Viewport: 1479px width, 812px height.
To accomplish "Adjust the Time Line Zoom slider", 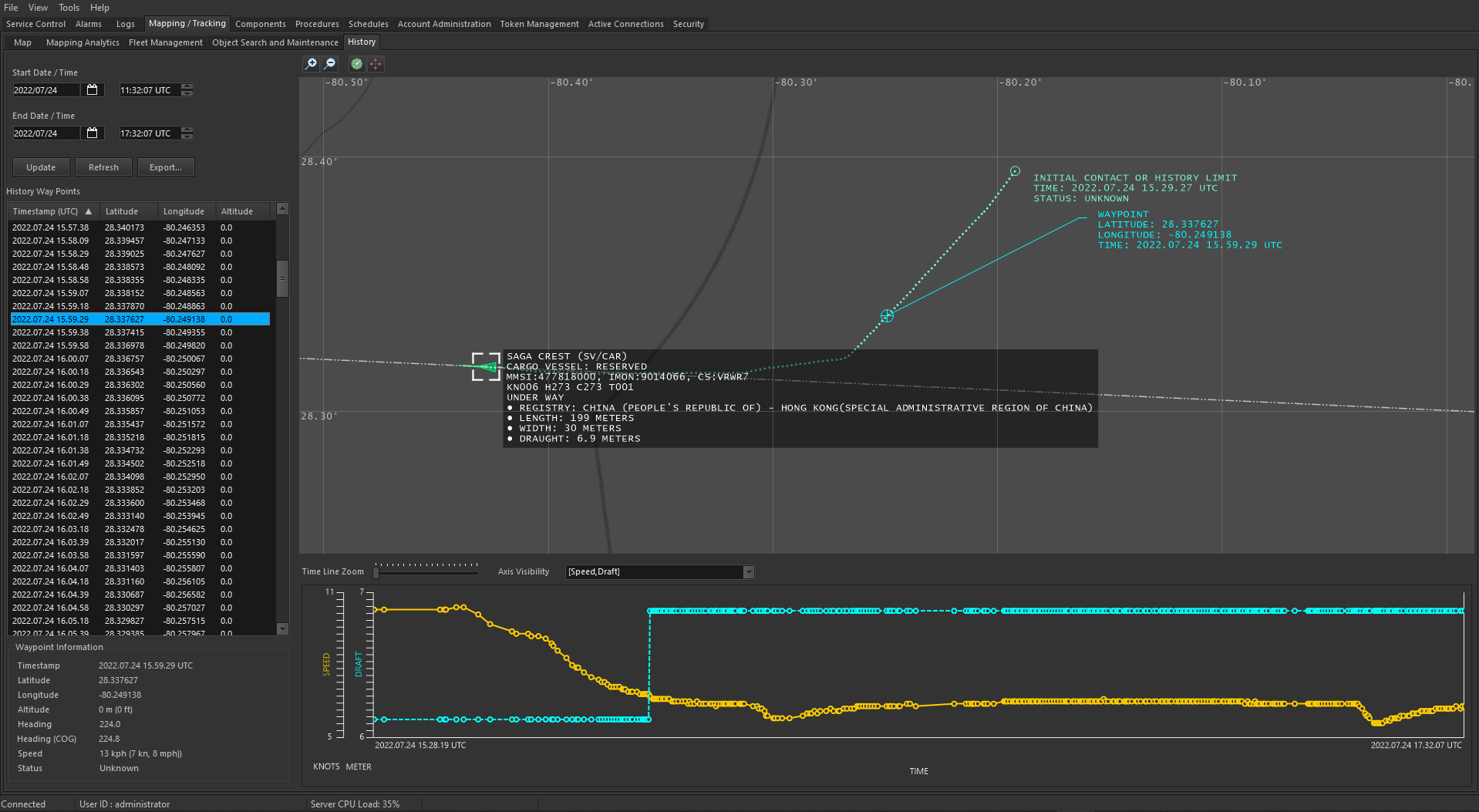I will [376, 572].
